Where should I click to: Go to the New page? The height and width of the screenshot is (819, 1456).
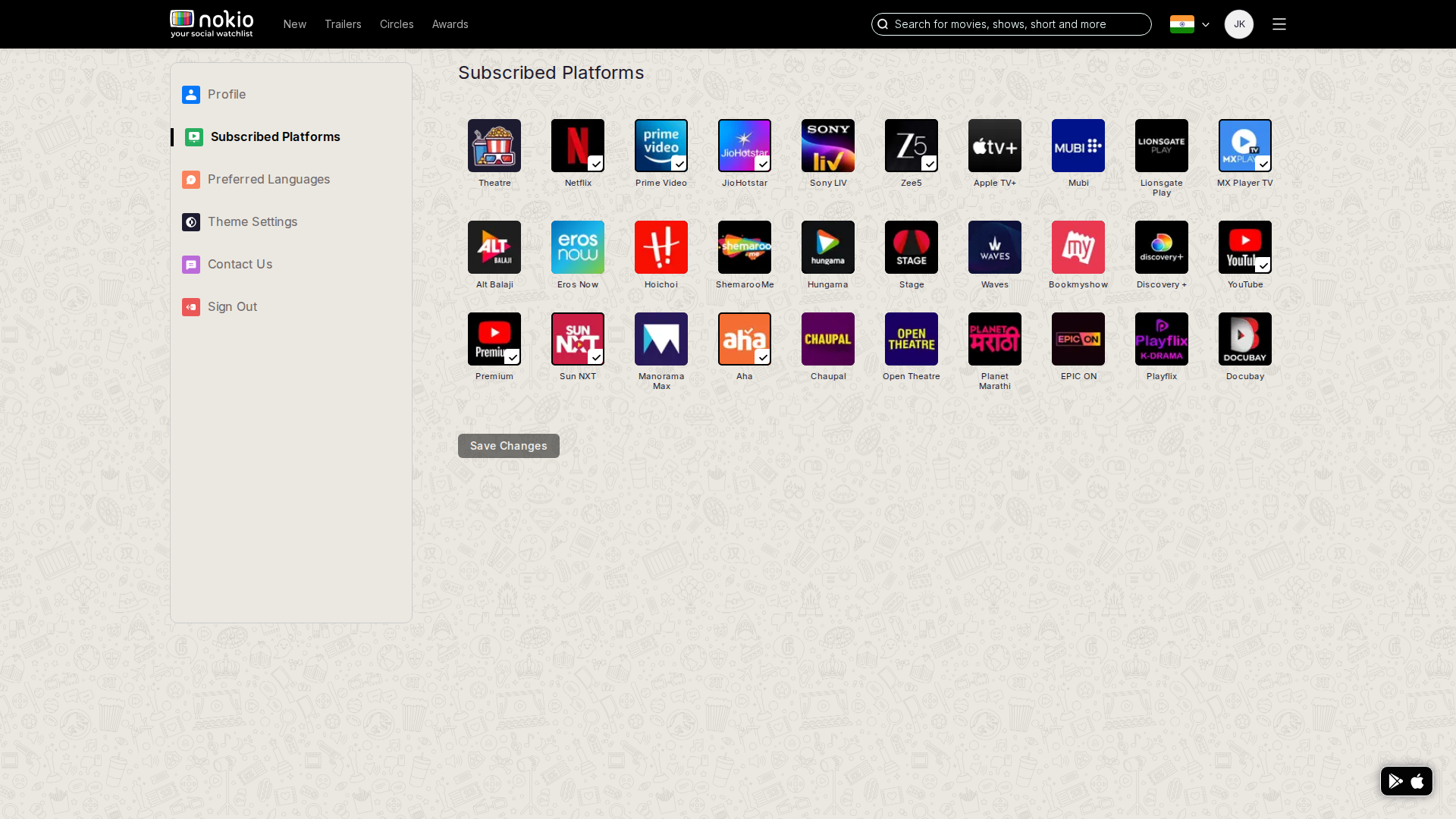pyautogui.click(x=295, y=24)
